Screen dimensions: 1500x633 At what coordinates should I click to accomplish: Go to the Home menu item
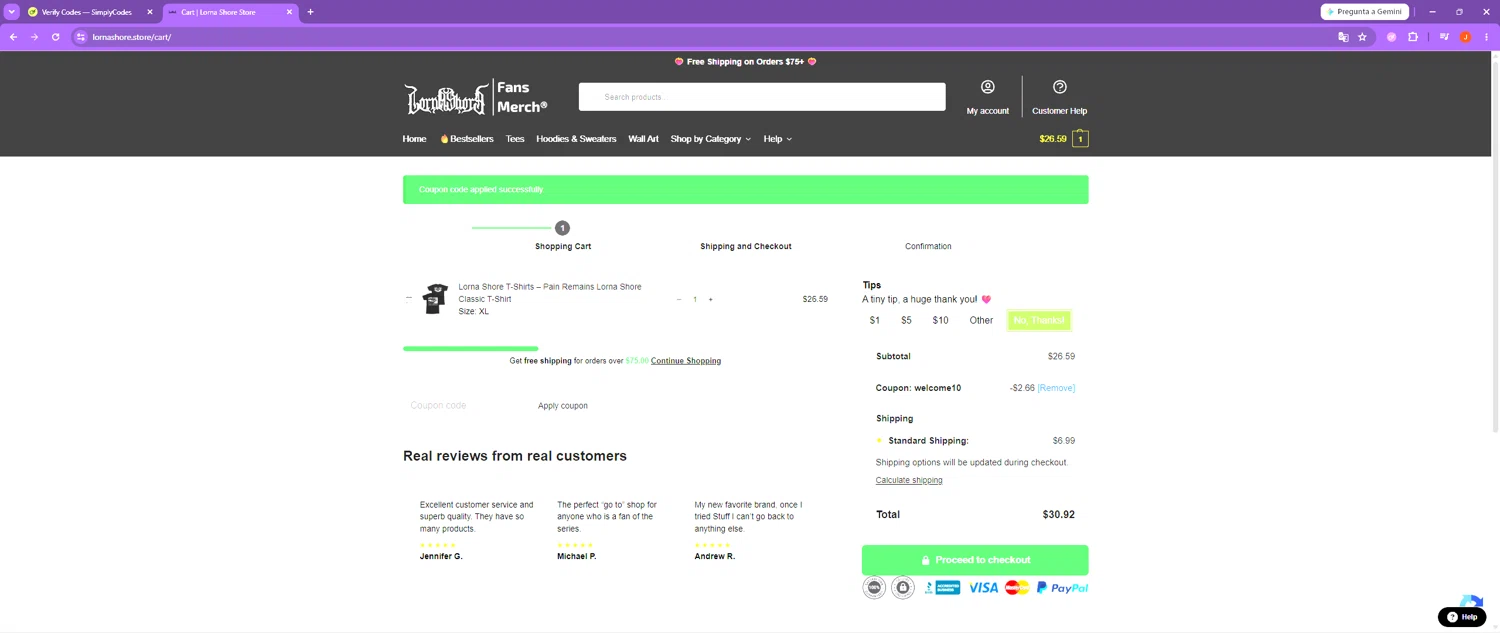pyautogui.click(x=414, y=139)
